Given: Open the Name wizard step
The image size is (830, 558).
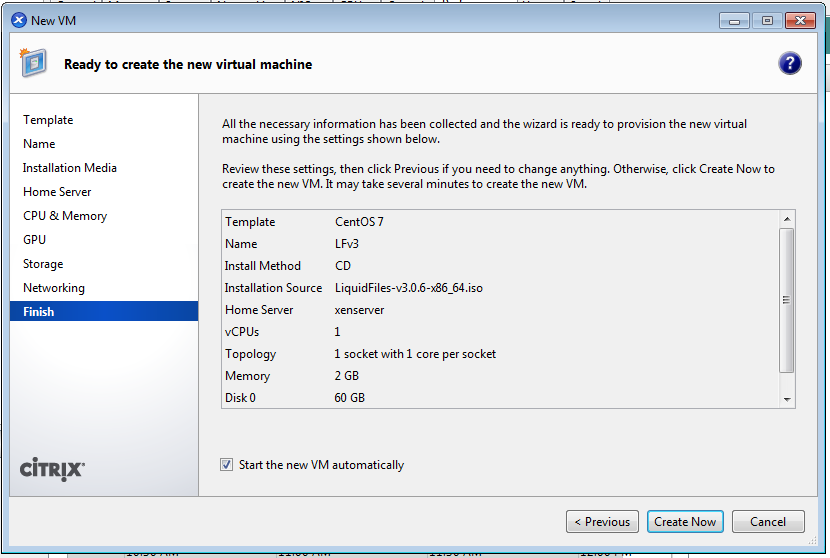Looking at the screenshot, I should tap(39, 144).
